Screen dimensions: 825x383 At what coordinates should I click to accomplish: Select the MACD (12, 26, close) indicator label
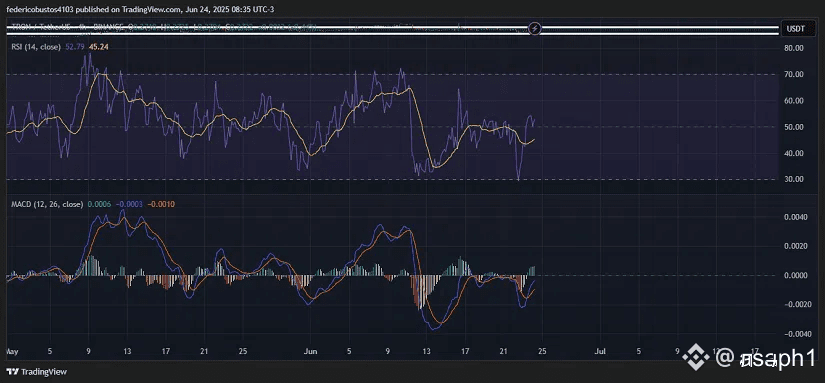point(47,204)
